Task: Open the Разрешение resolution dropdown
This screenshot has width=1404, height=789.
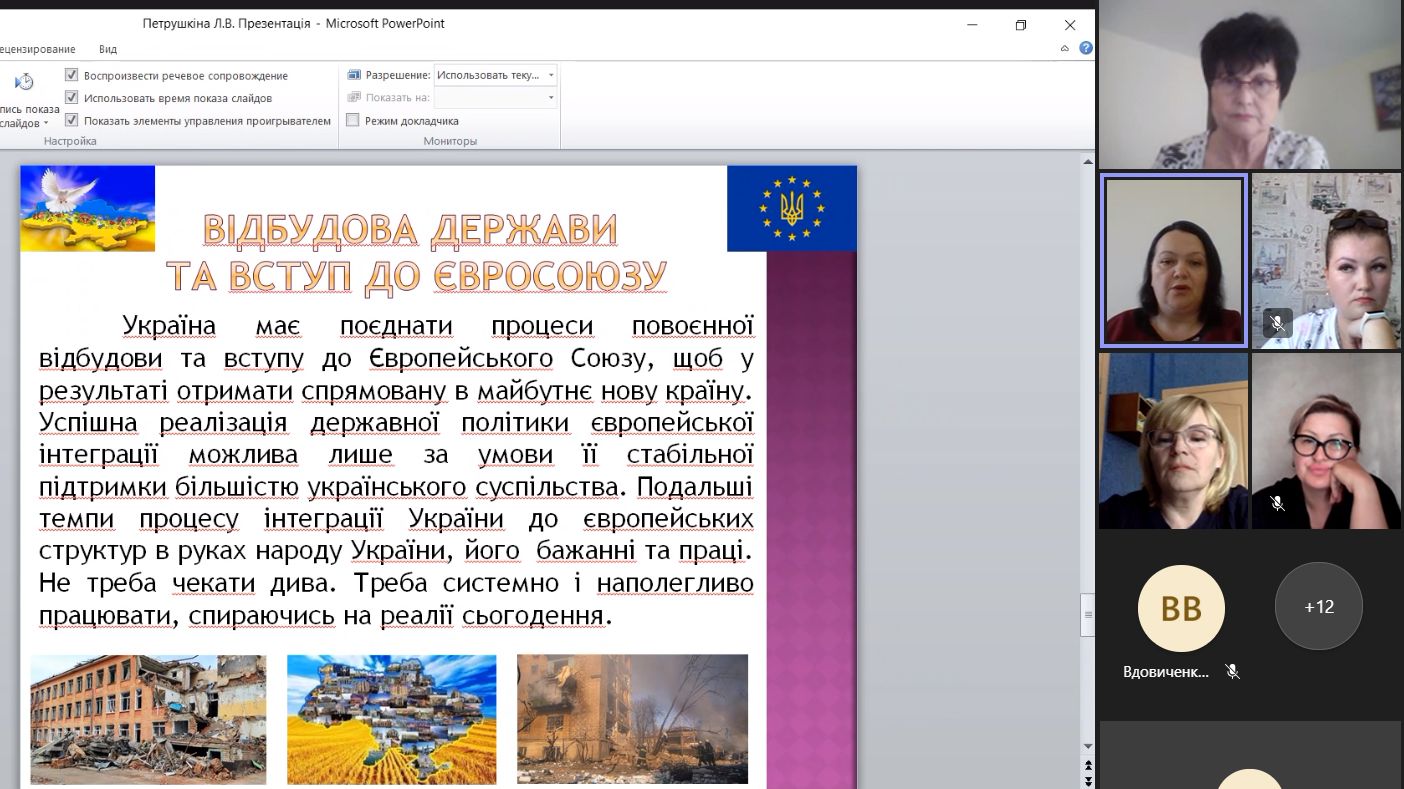Action: click(x=550, y=75)
